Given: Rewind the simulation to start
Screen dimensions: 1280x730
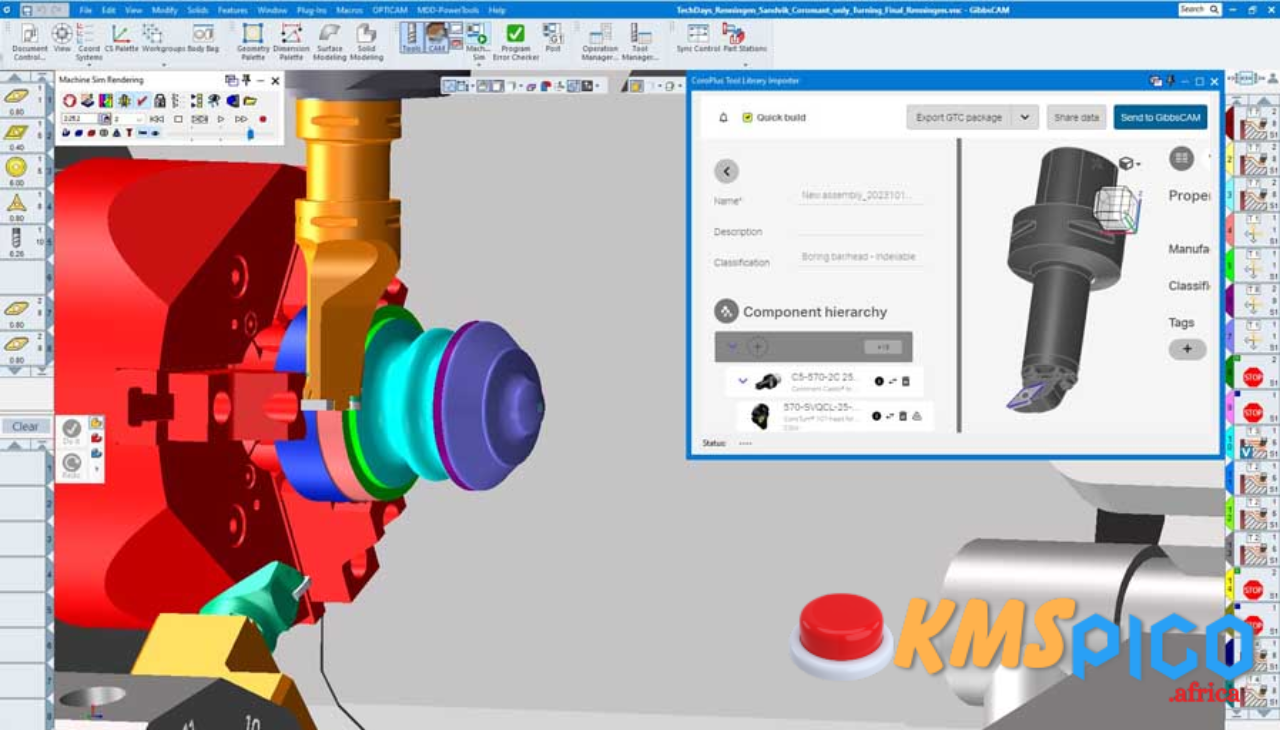Looking at the screenshot, I should [157, 119].
